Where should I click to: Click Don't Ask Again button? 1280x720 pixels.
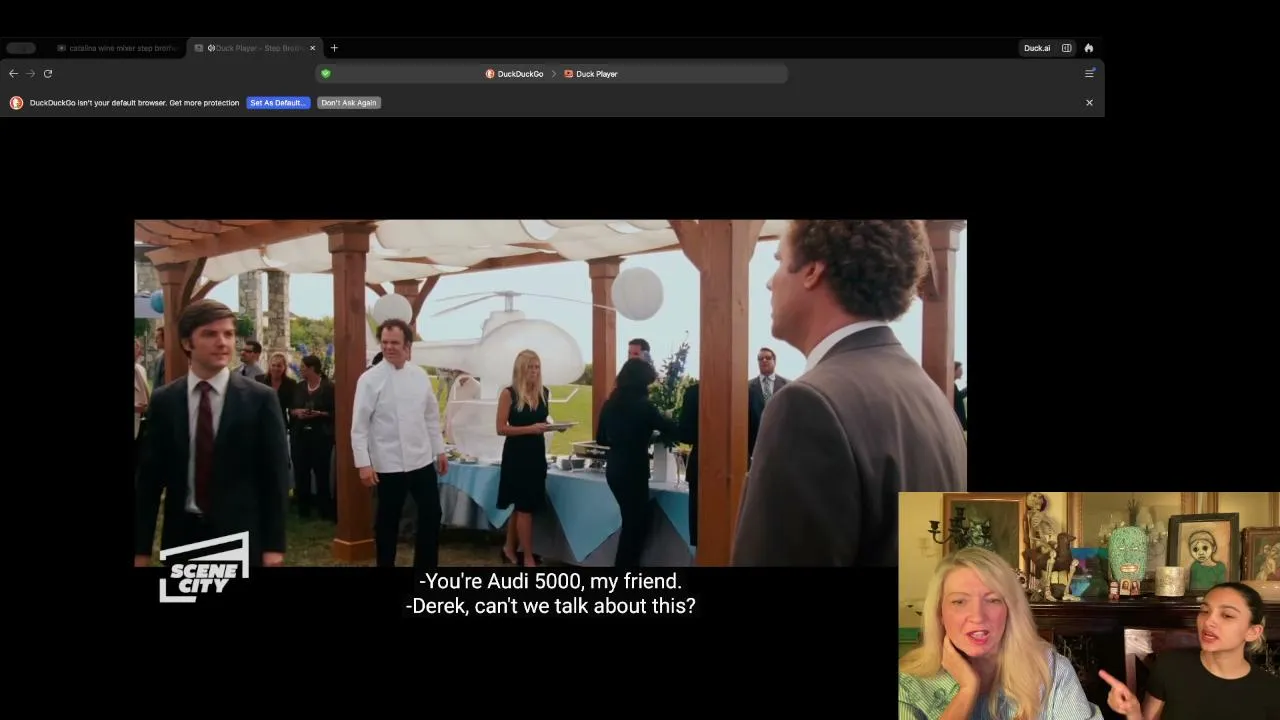coord(349,102)
